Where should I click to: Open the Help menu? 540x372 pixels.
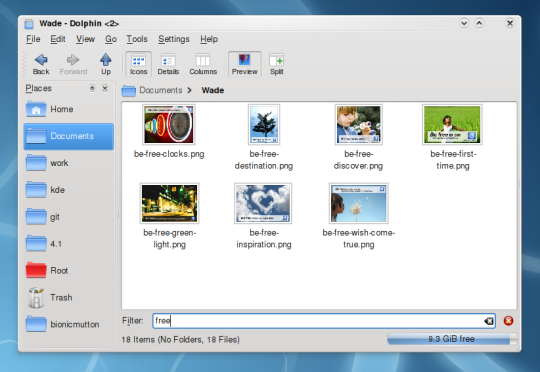pyautogui.click(x=209, y=39)
